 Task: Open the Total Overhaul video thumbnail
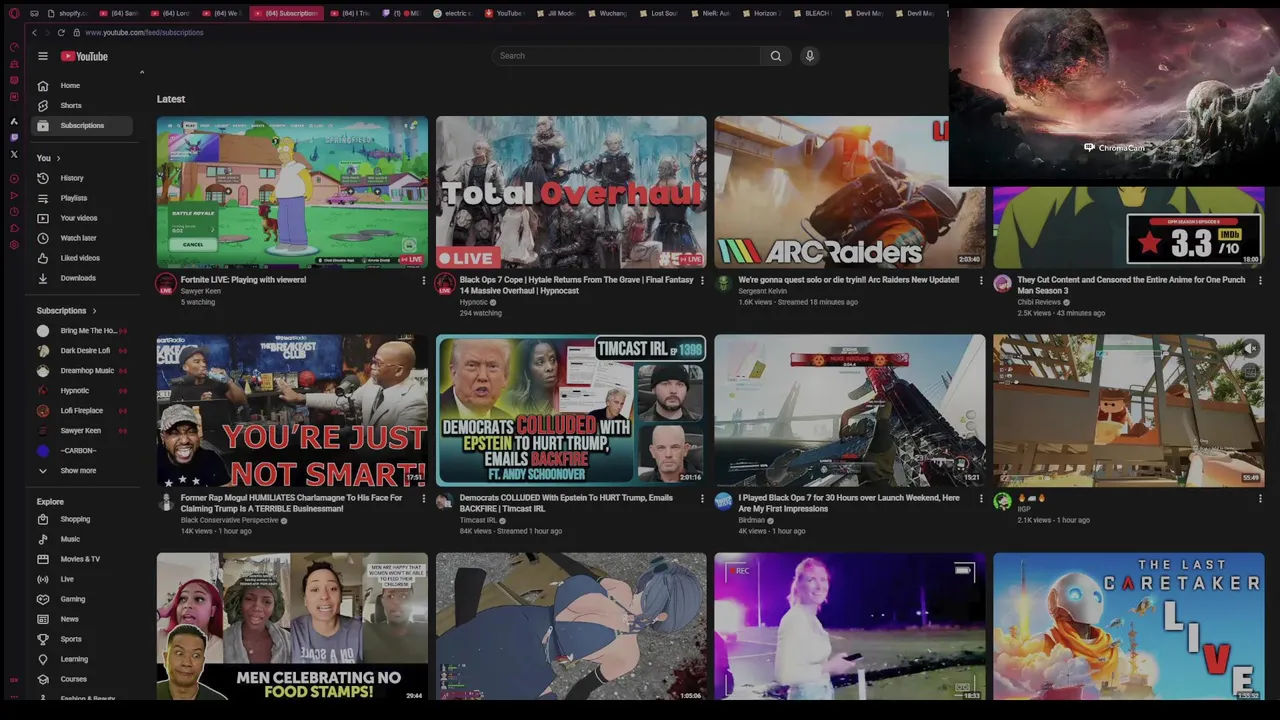(571, 192)
